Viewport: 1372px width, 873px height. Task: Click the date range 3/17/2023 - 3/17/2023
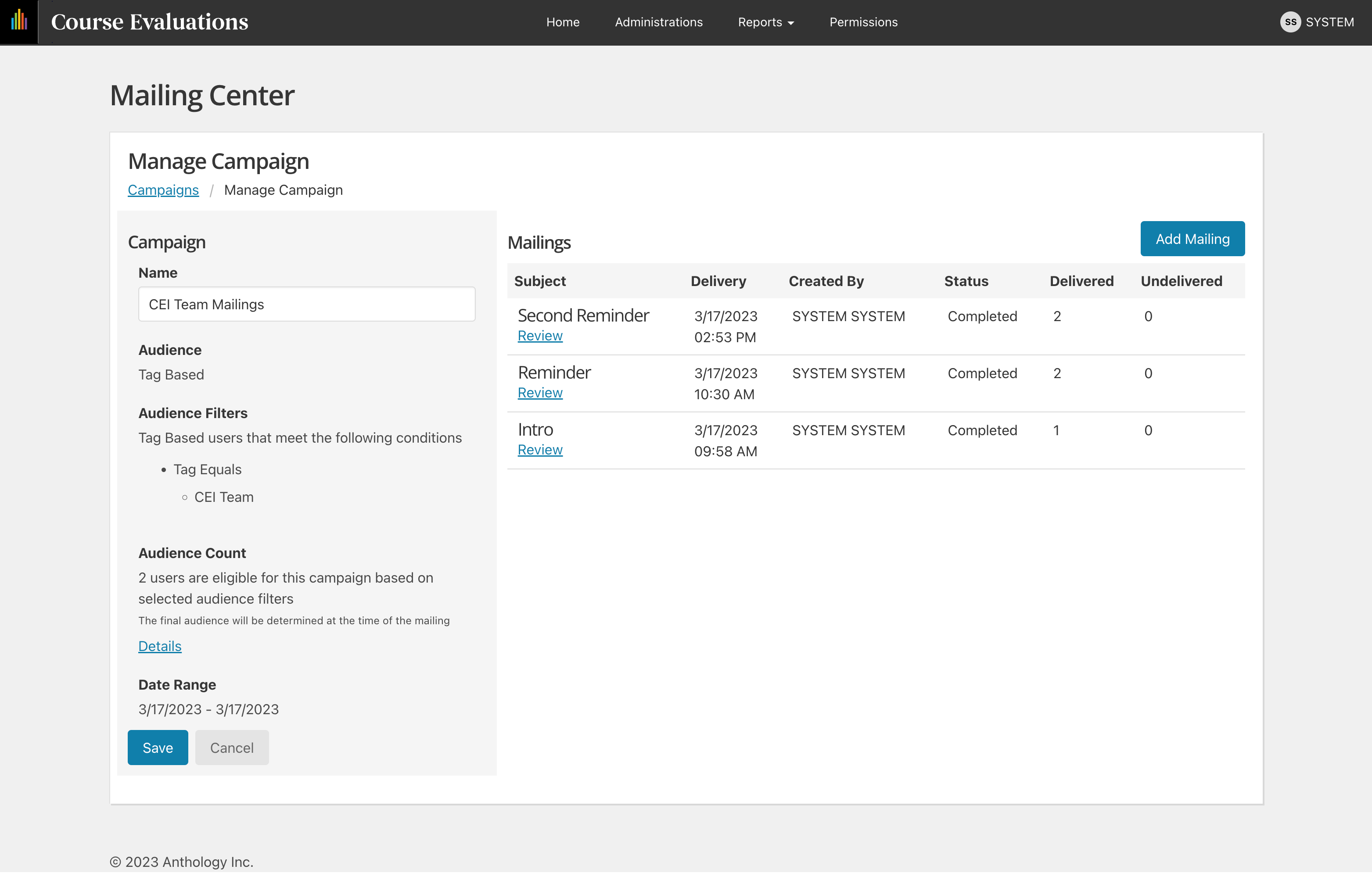click(208, 709)
